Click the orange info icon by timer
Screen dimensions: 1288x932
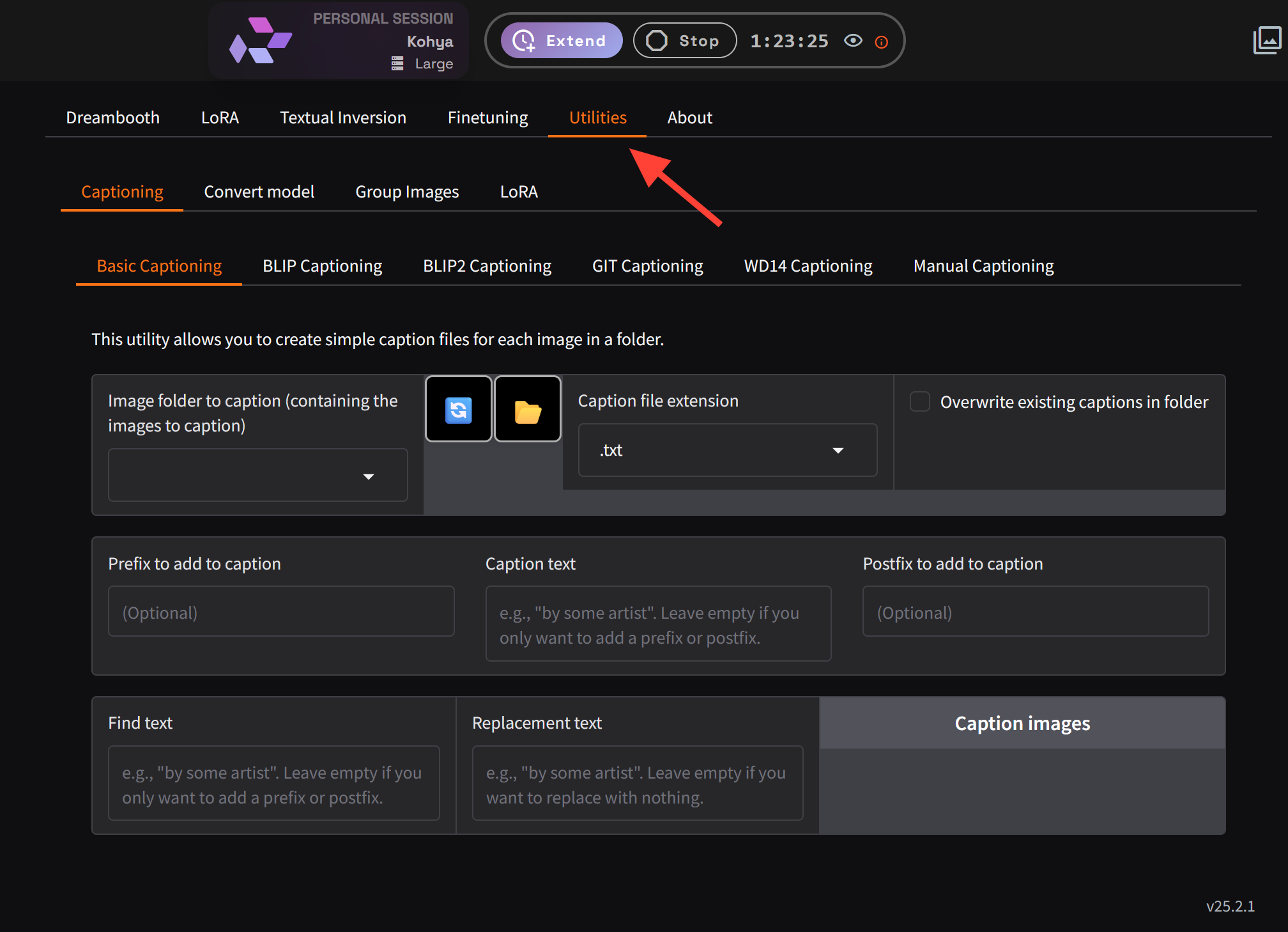tap(882, 42)
